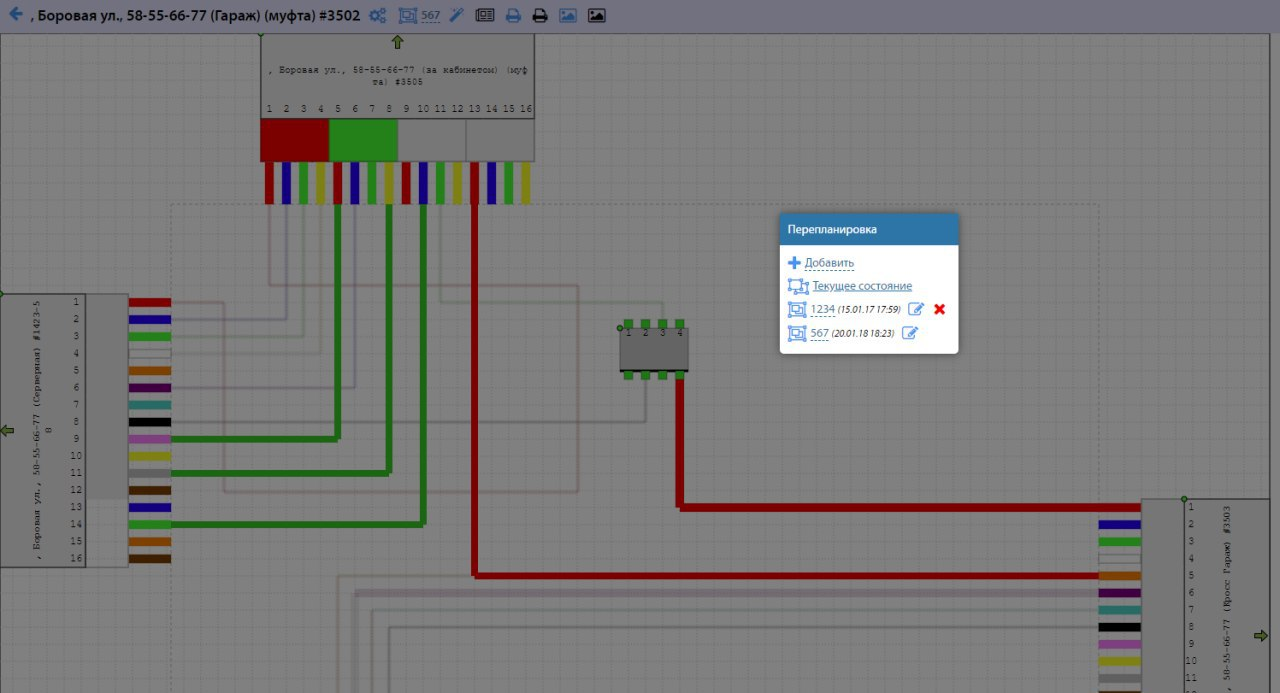Activate the magic wand auto-arrange tool
This screenshot has height=693, width=1280.
click(456, 16)
